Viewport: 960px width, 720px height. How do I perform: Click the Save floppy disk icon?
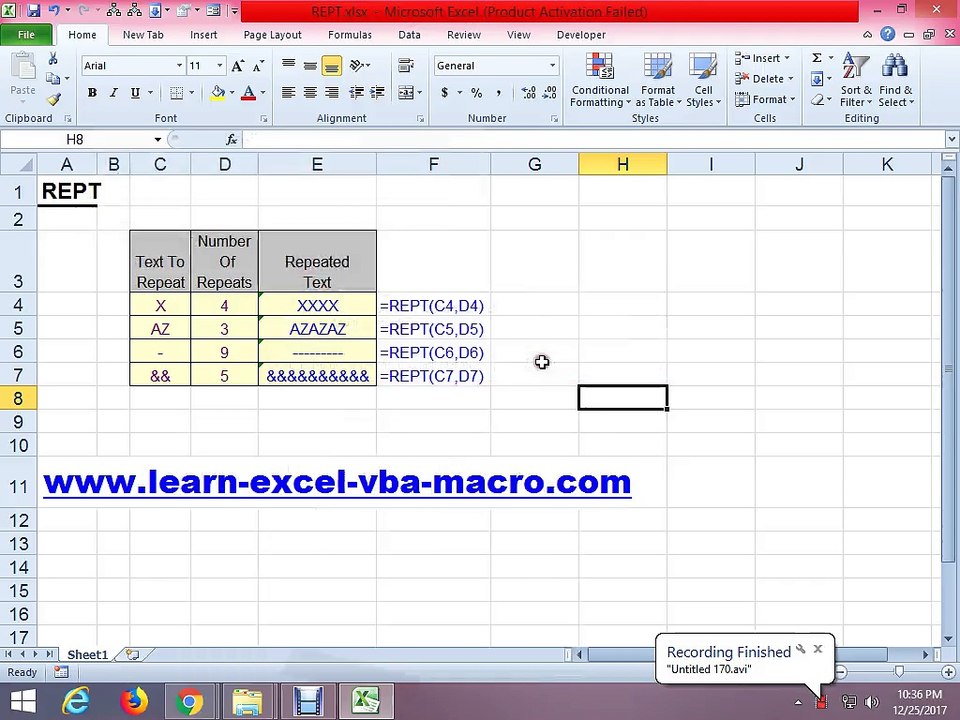pos(33,10)
